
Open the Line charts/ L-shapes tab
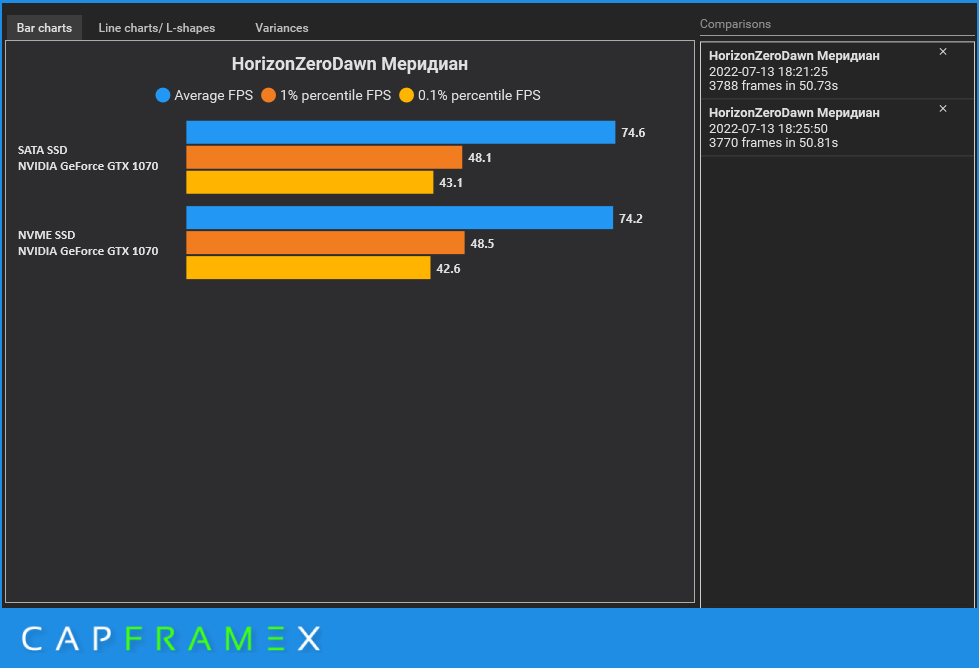[x=157, y=28]
